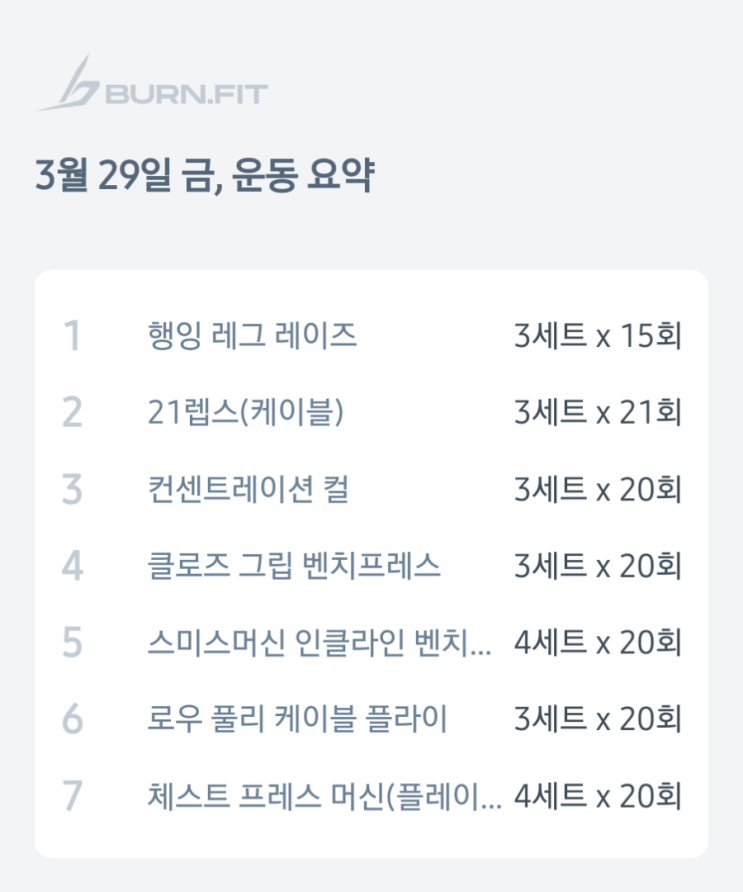Select the 3월 29일 금, 운동 요약 heading
Screen dimensions: 743x892
click(x=204, y=177)
